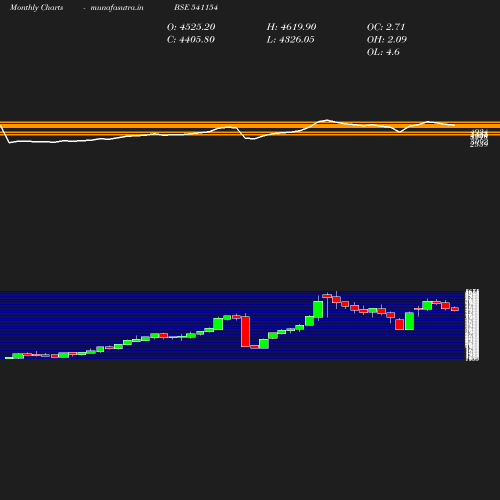Click the last red candle at the chart's right end

(x=455, y=309)
